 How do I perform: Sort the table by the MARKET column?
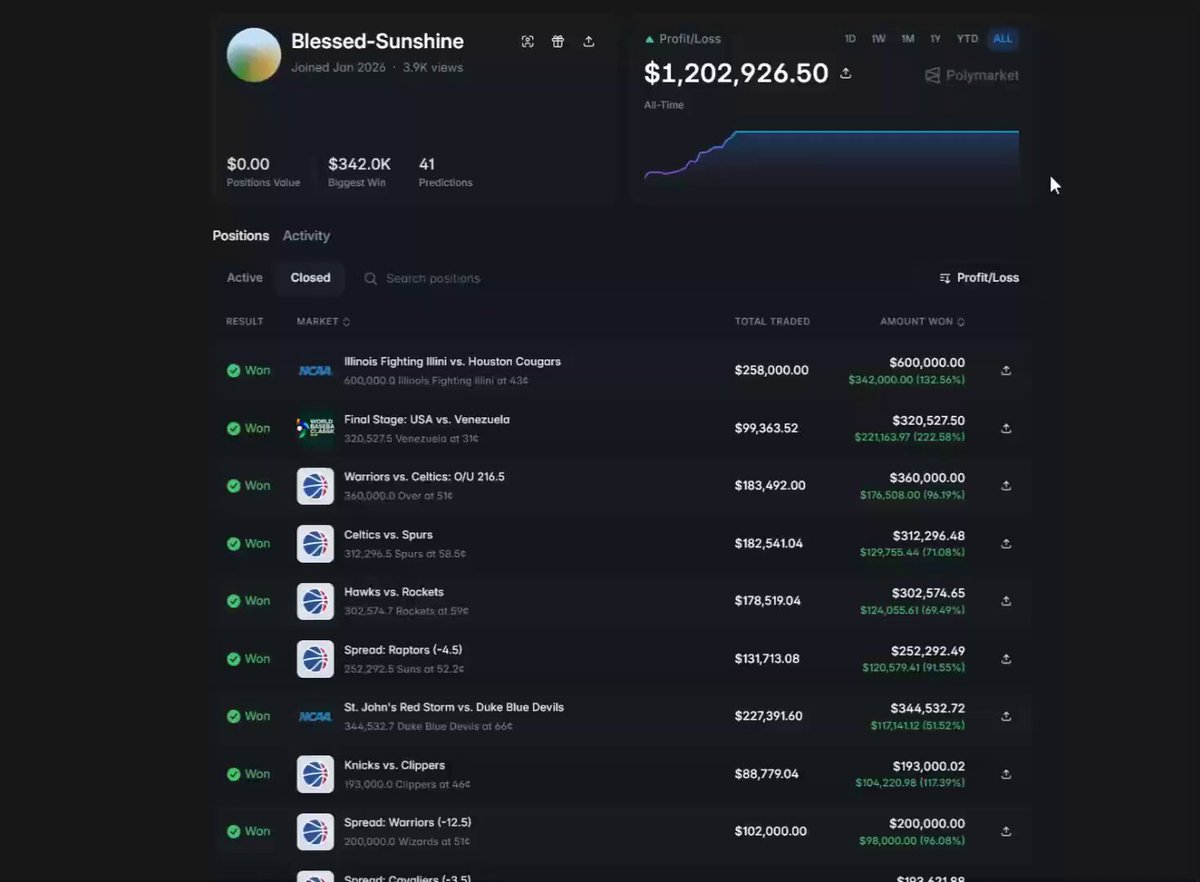click(324, 322)
